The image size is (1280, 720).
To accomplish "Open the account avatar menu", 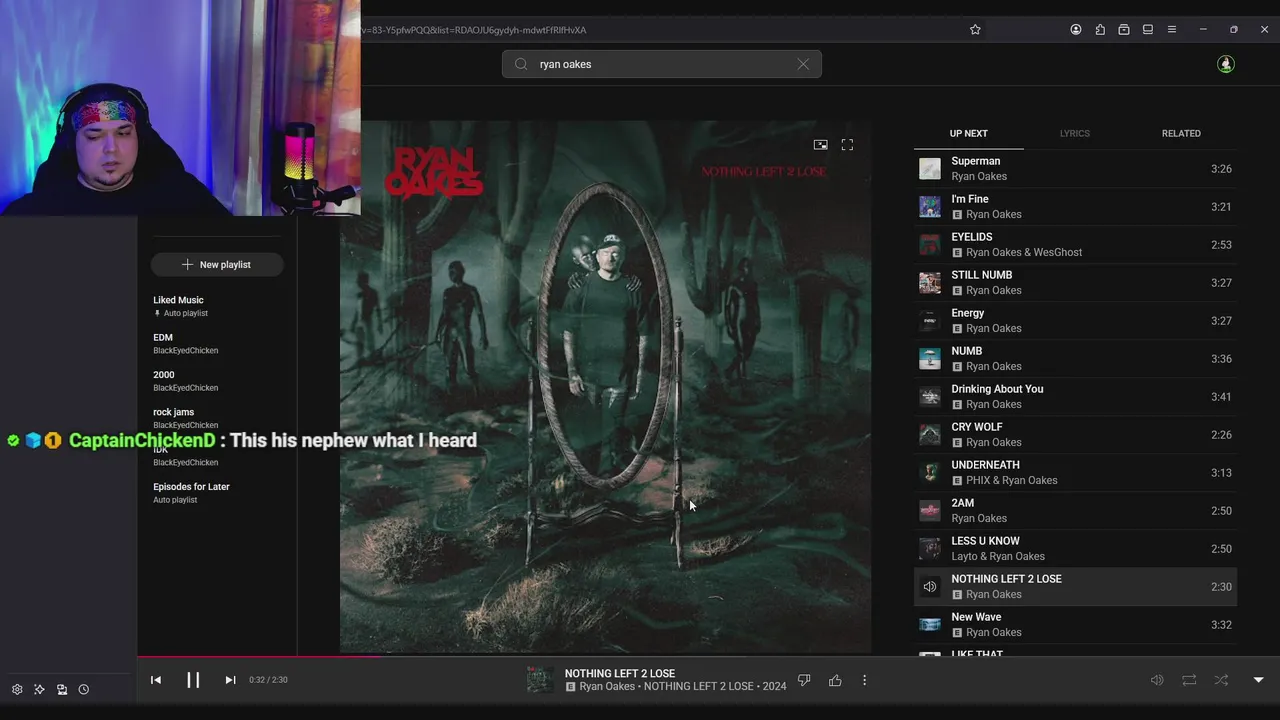I will click(x=1226, y=64).
